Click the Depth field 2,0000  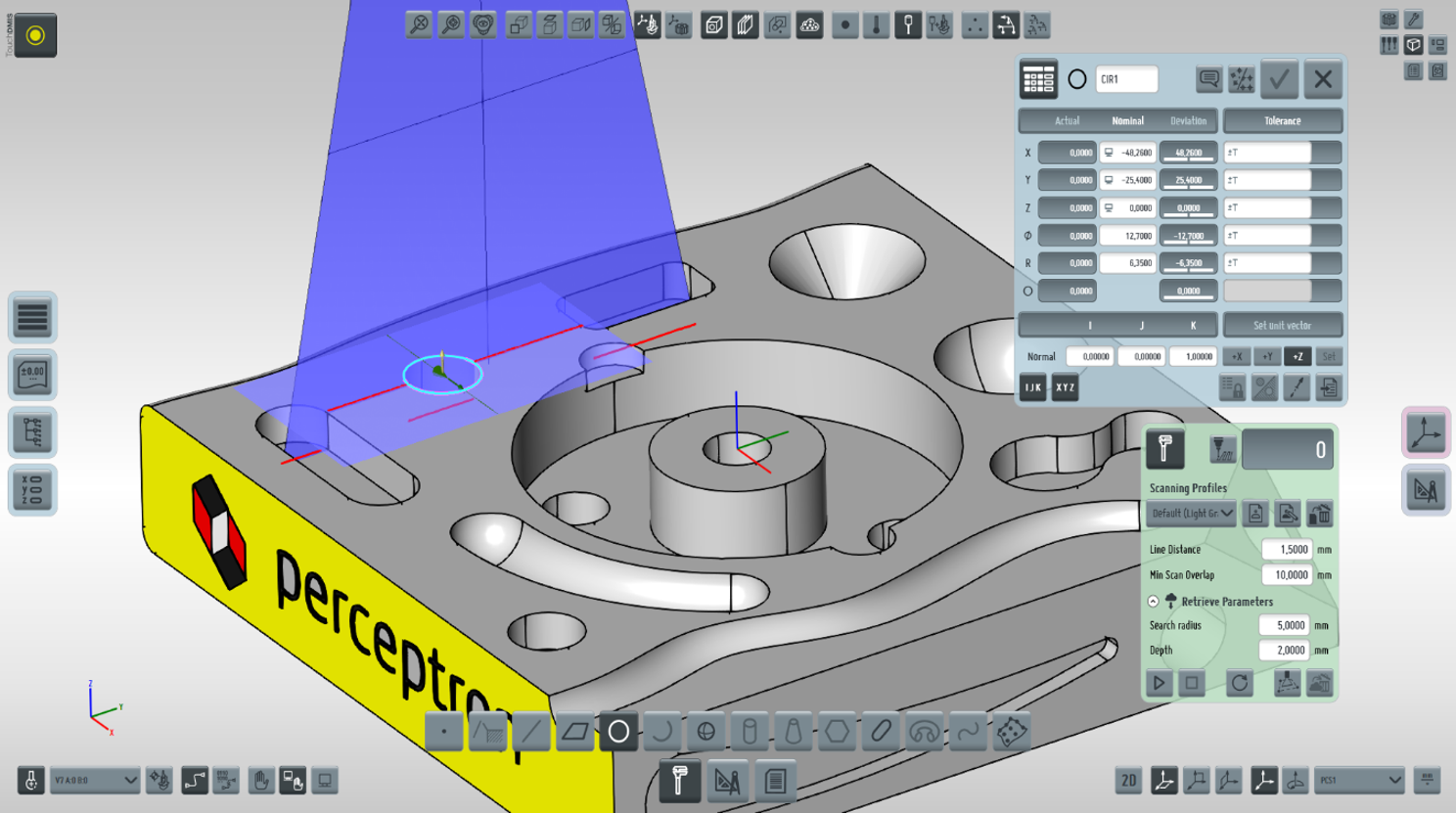1284,651
